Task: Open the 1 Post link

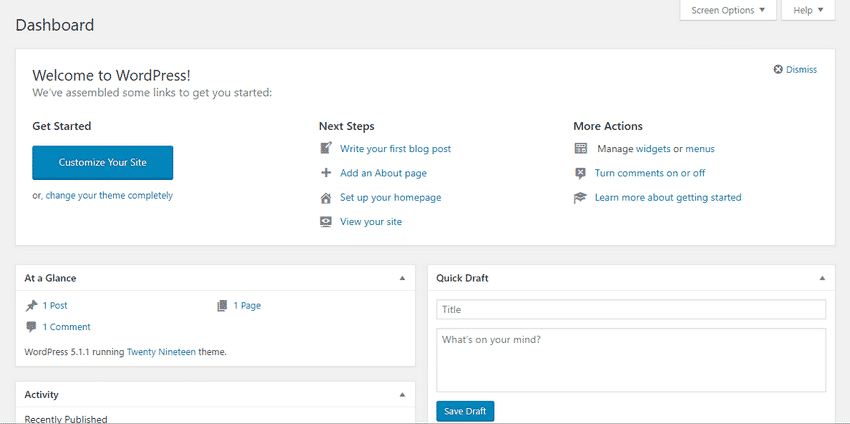Action: (55, 306)
